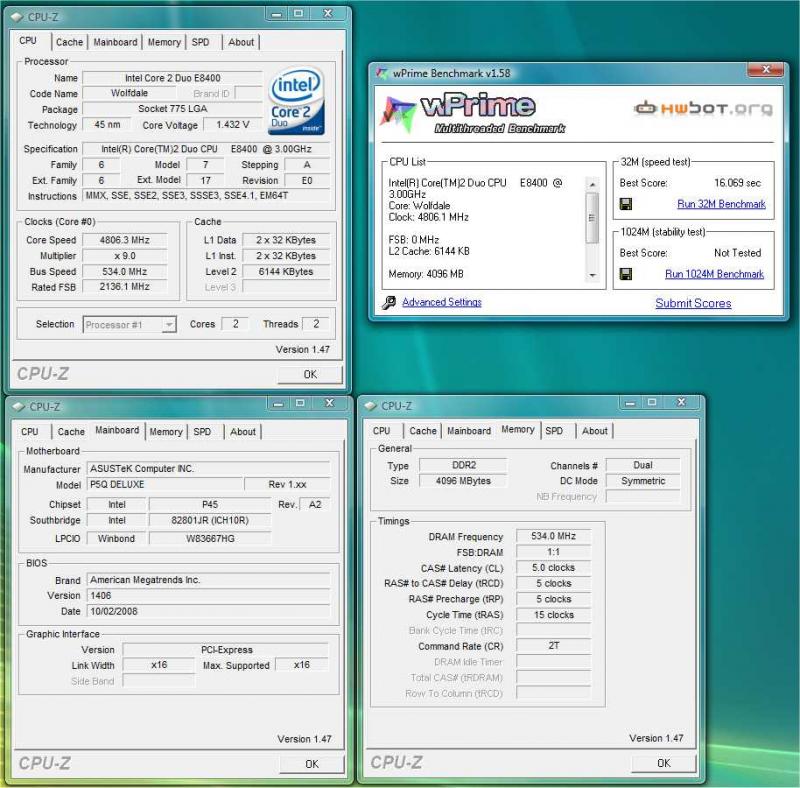Viewport: 800px width, 788px height.
Task: Click the CPU List scrollbar up arrow
Action: pos(592,184)
